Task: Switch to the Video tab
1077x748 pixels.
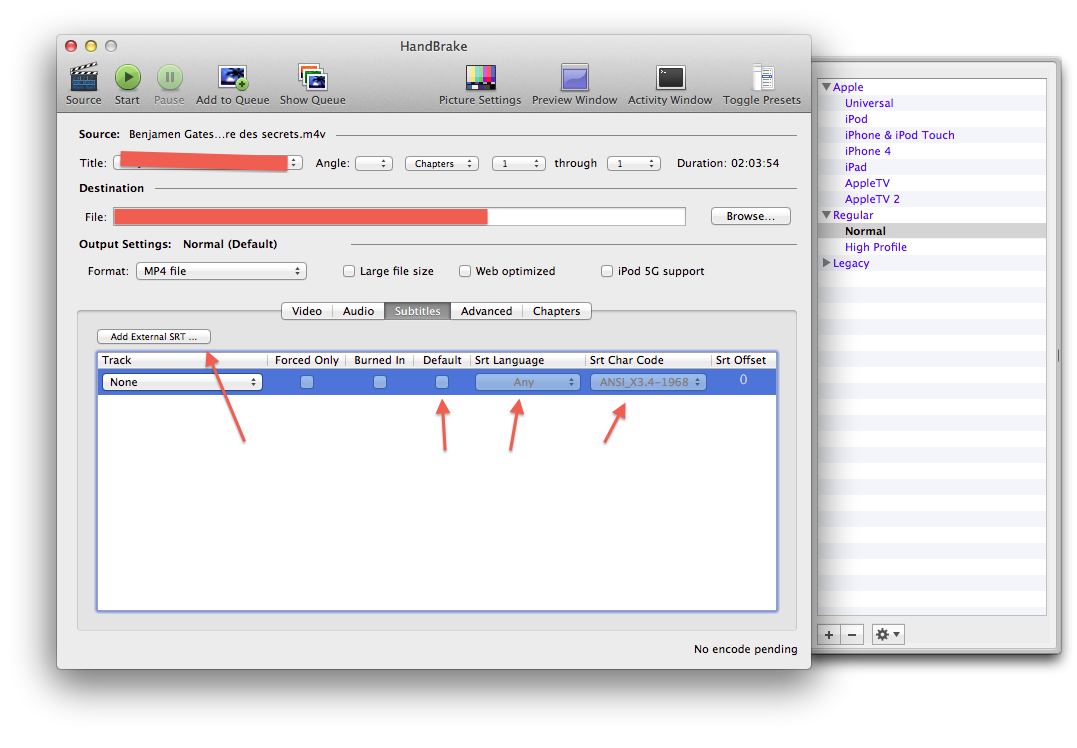Action: click(x=307, y=311)
